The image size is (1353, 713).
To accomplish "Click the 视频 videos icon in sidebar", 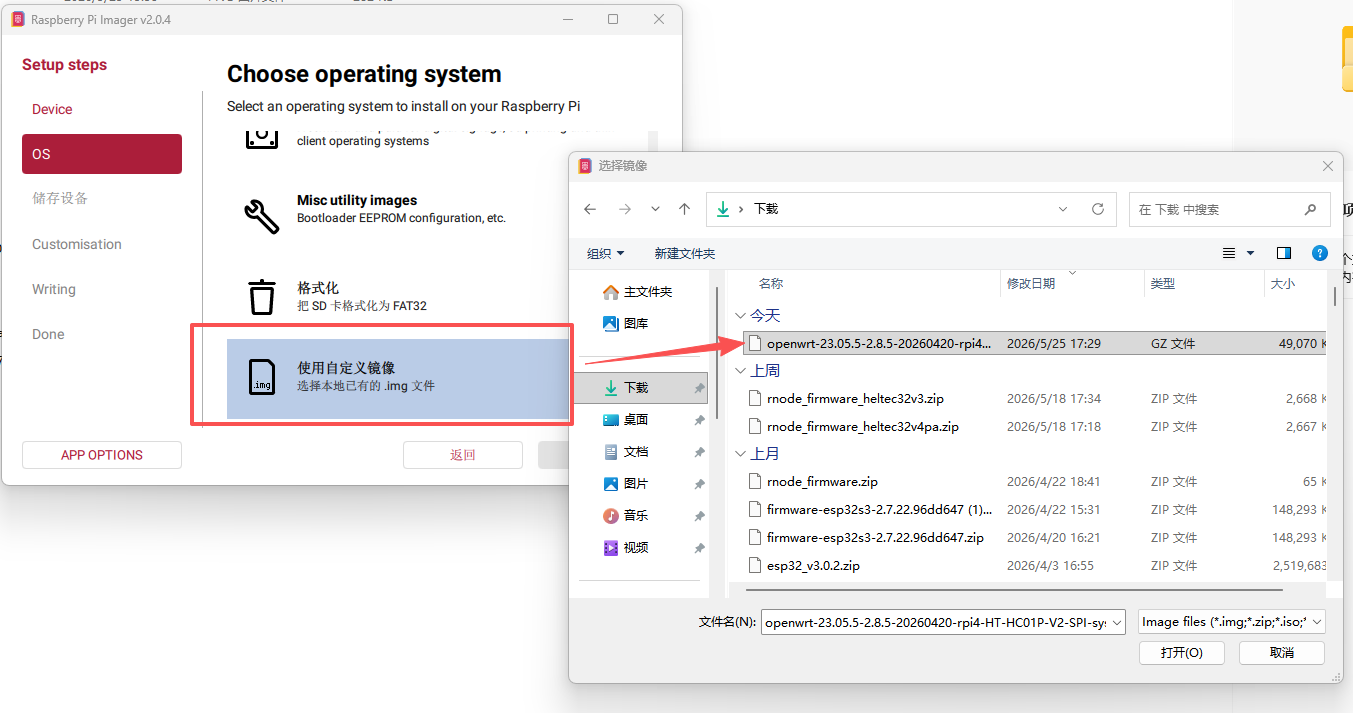I will coord(611,548).
